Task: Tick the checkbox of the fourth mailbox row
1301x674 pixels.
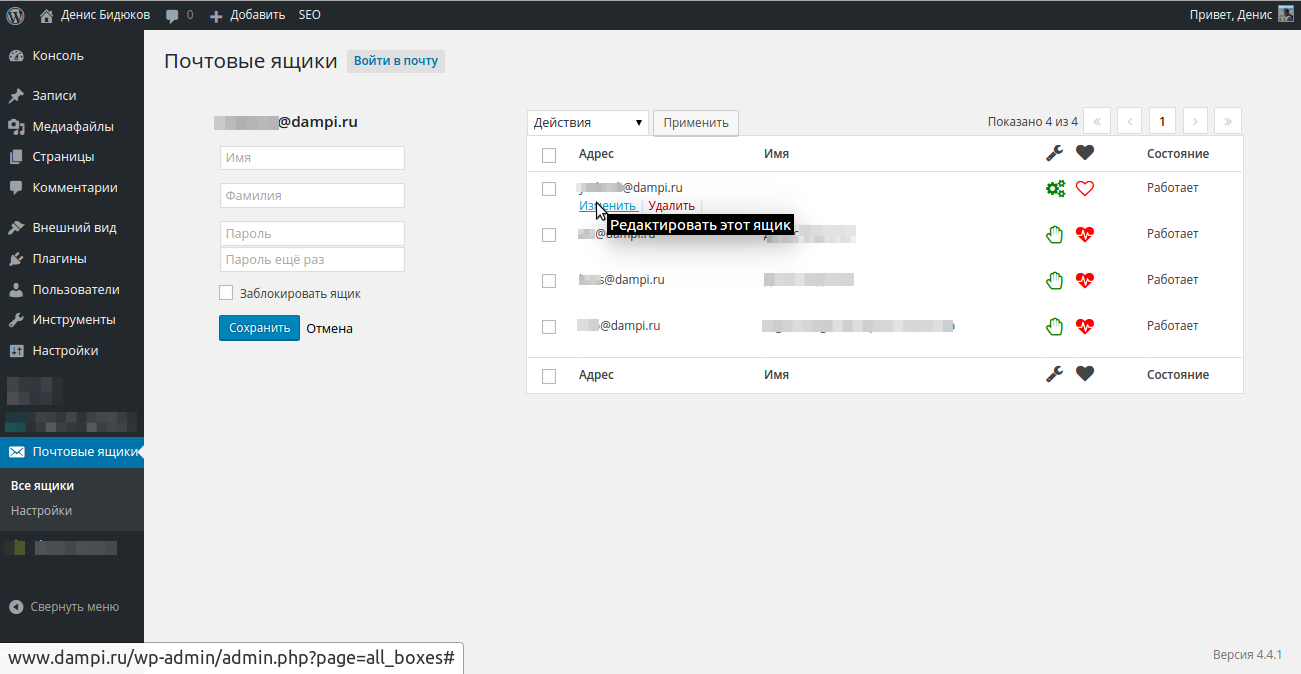Action: [548, 327]
